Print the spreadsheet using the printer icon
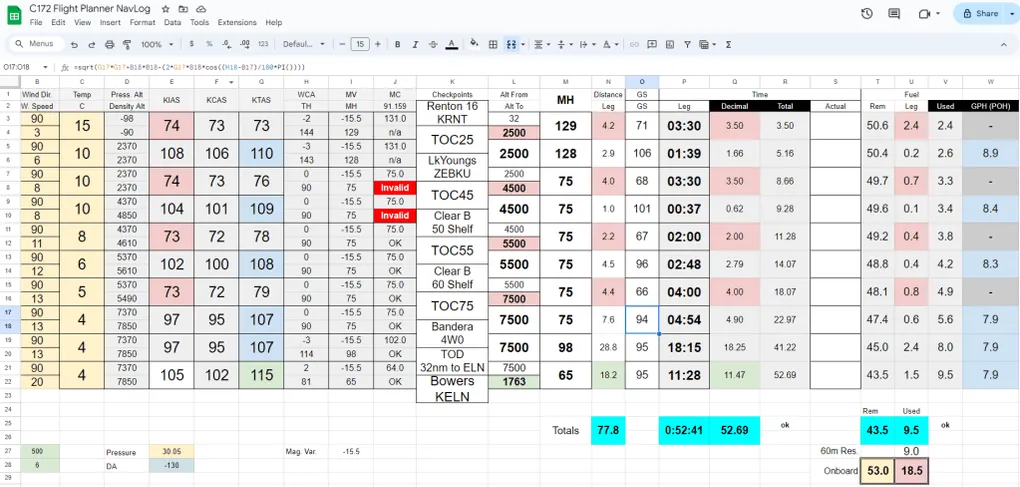The height and width of the screenshot is (487, 1020). click(109, 44)
